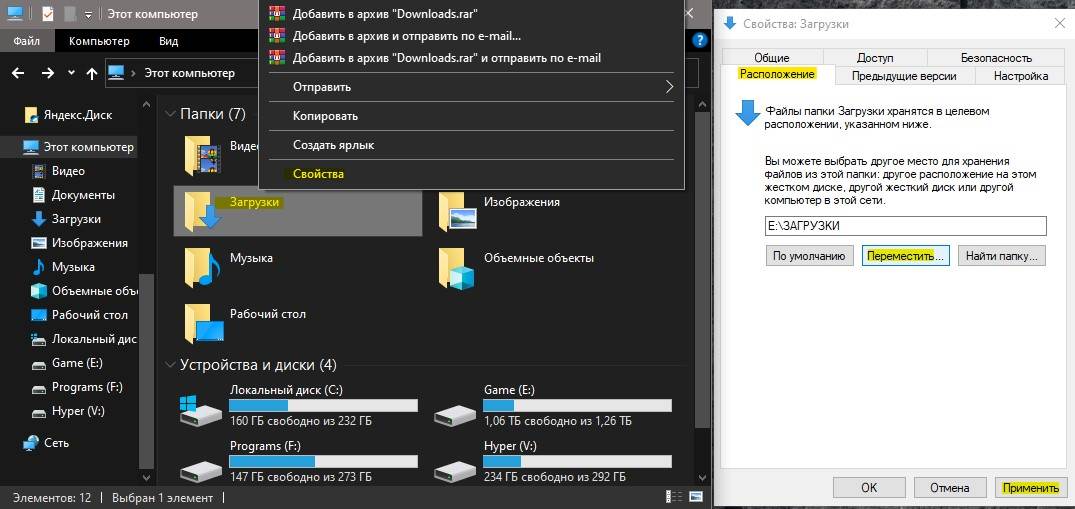Go back with the back arrow
The height and width of the screenshot is (509, 1075).
[19, 73]
